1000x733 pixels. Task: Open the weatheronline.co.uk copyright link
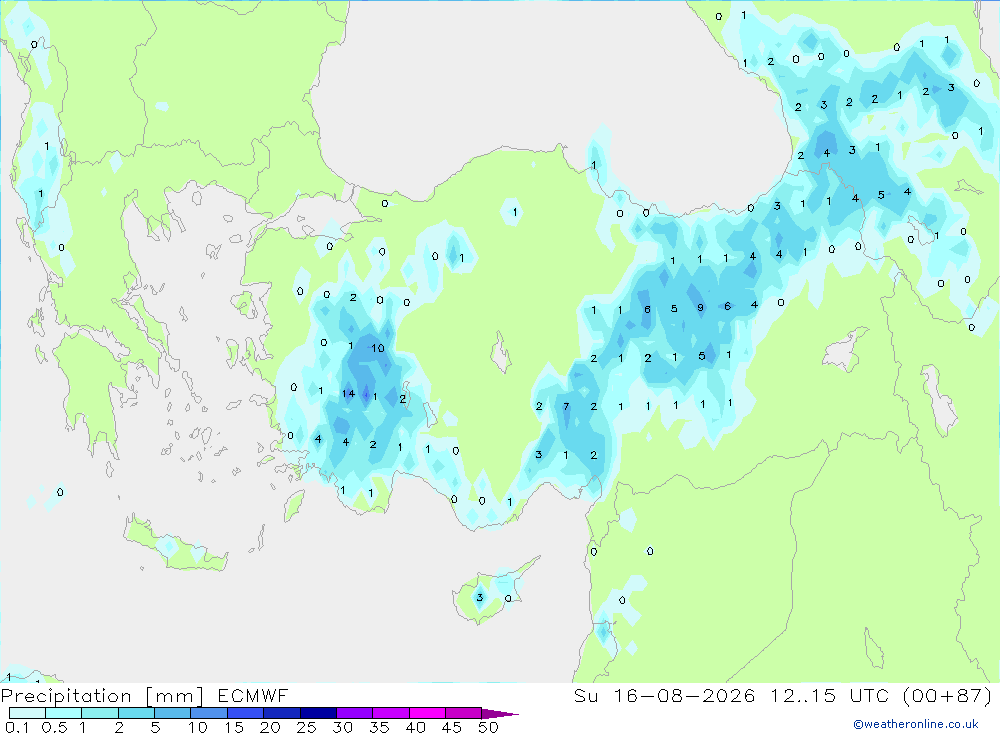[916, 724]
